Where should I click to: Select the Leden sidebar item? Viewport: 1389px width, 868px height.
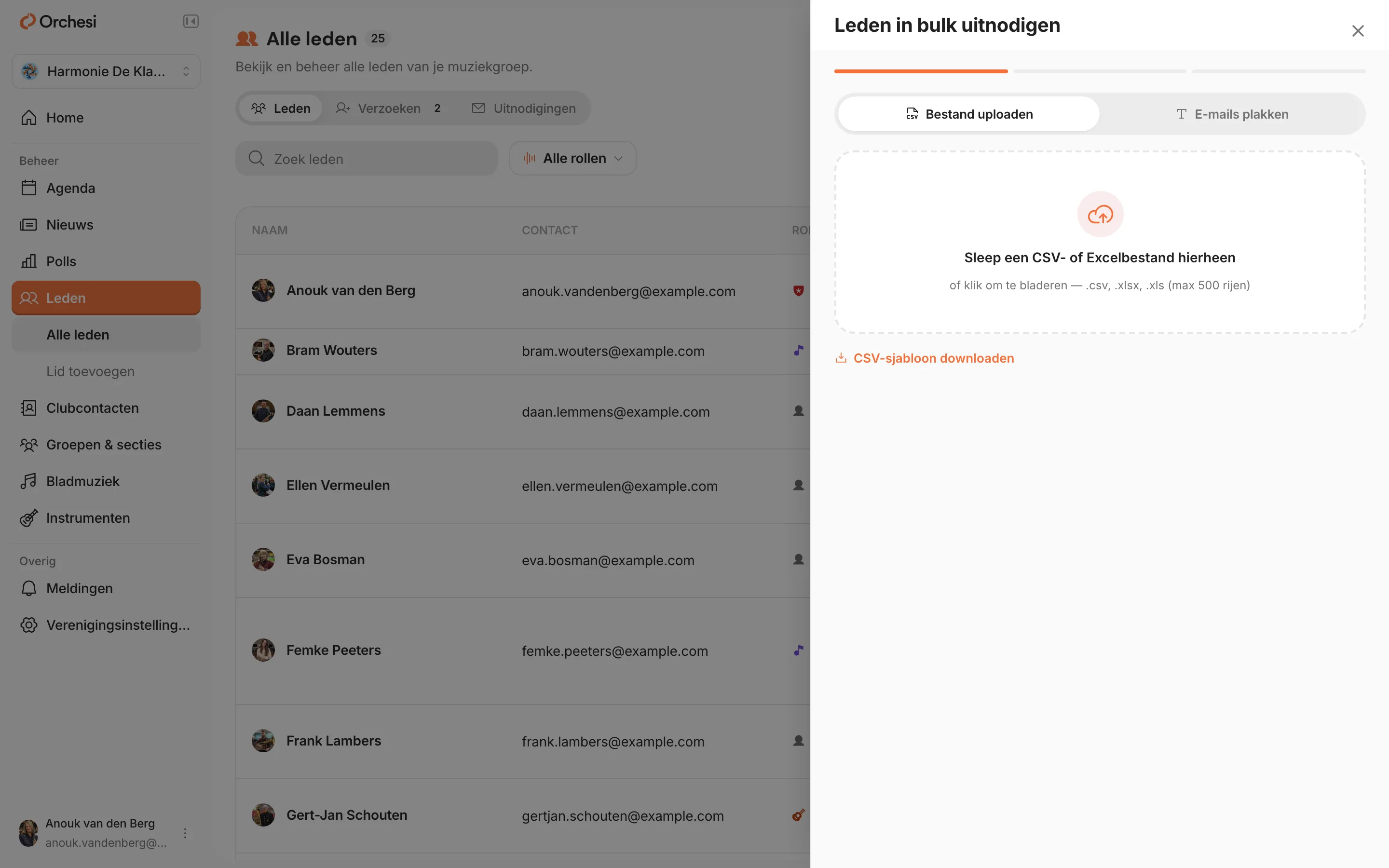click(106, 298)
